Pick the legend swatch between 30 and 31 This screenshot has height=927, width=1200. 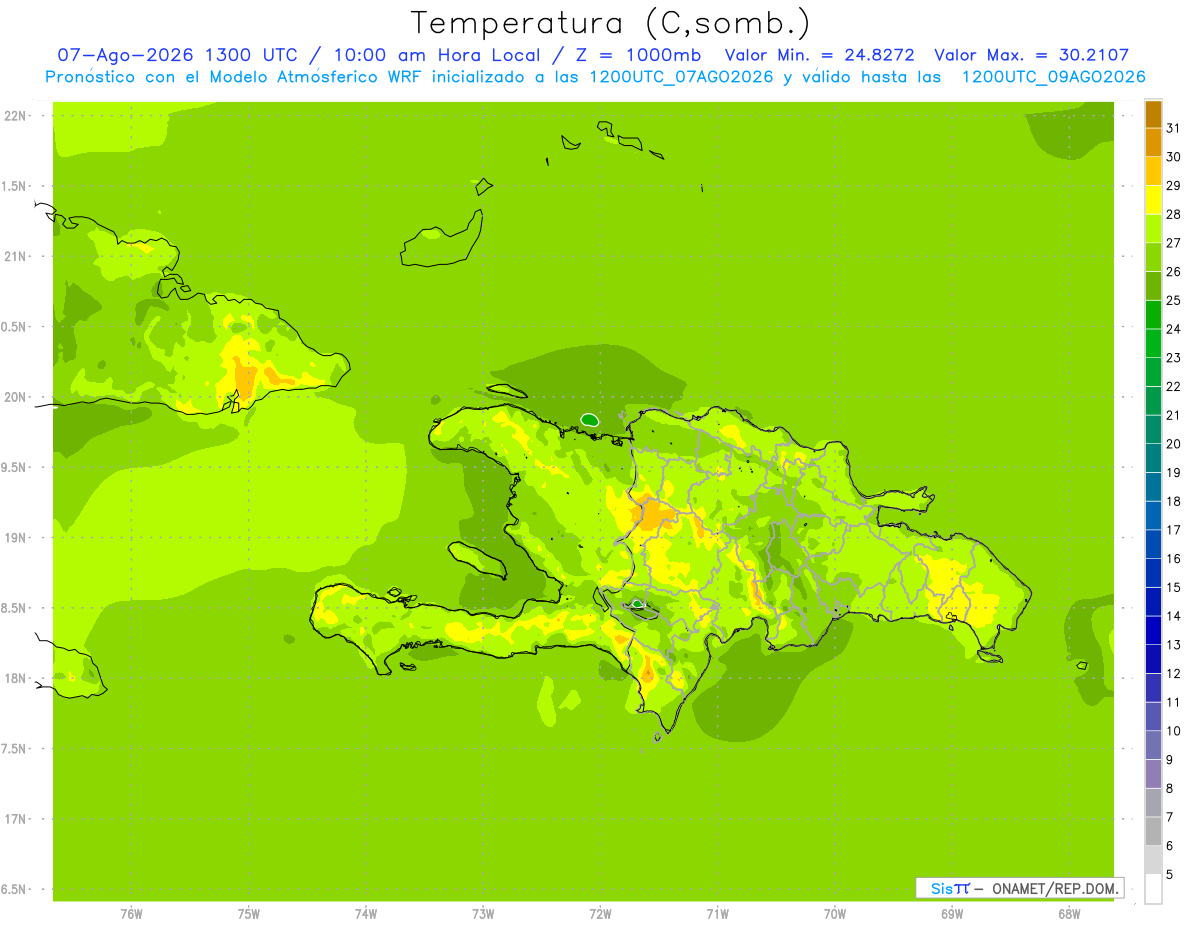click(1153, 142)
